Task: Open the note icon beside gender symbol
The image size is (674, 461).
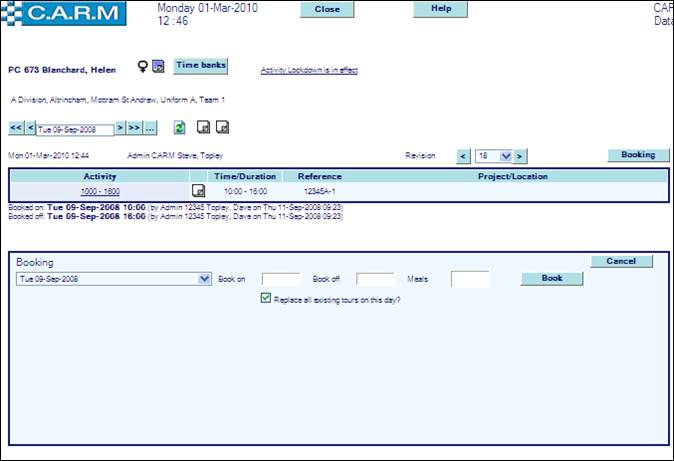Action: click(158, 67)
